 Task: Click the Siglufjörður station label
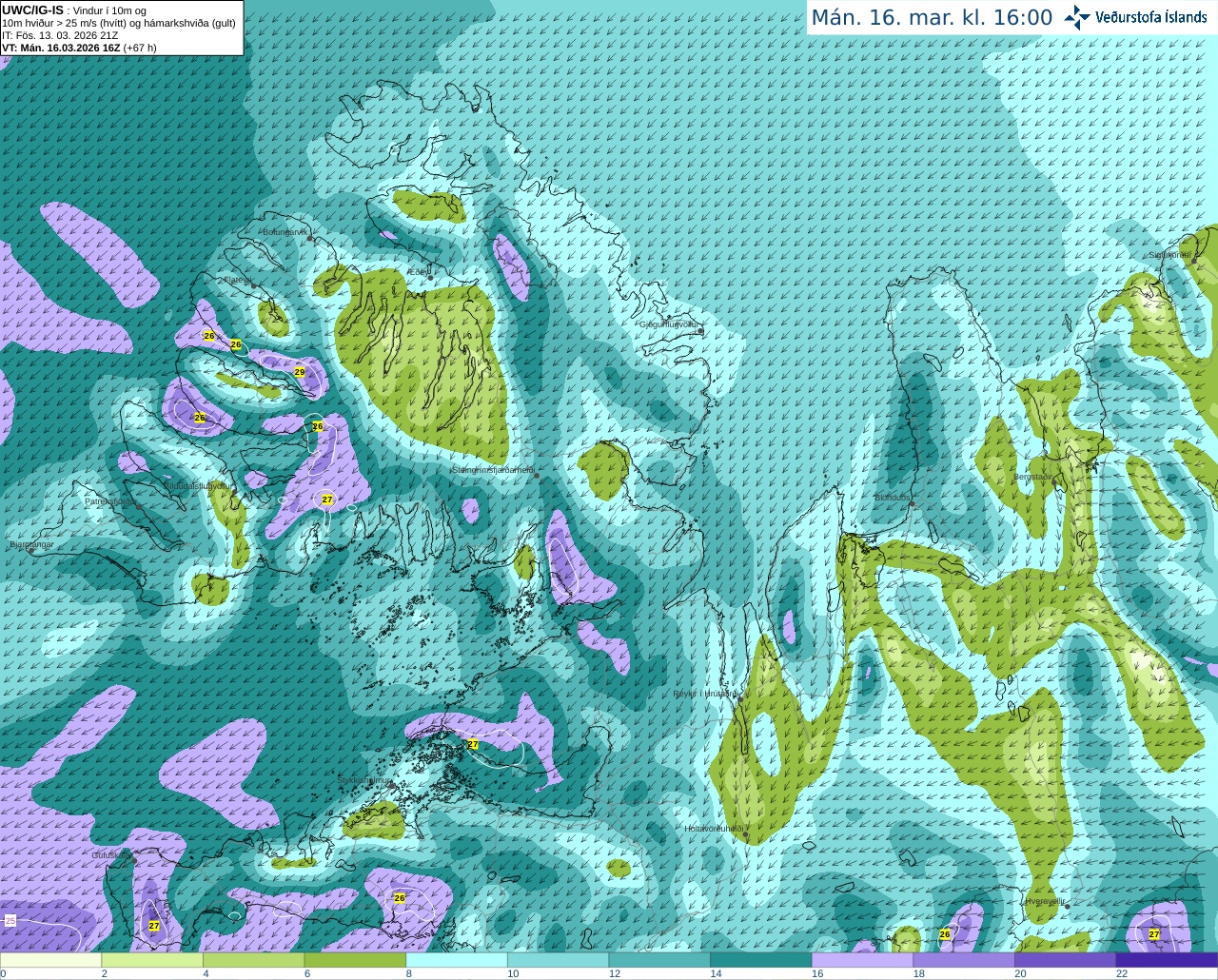pos(1171,255)
